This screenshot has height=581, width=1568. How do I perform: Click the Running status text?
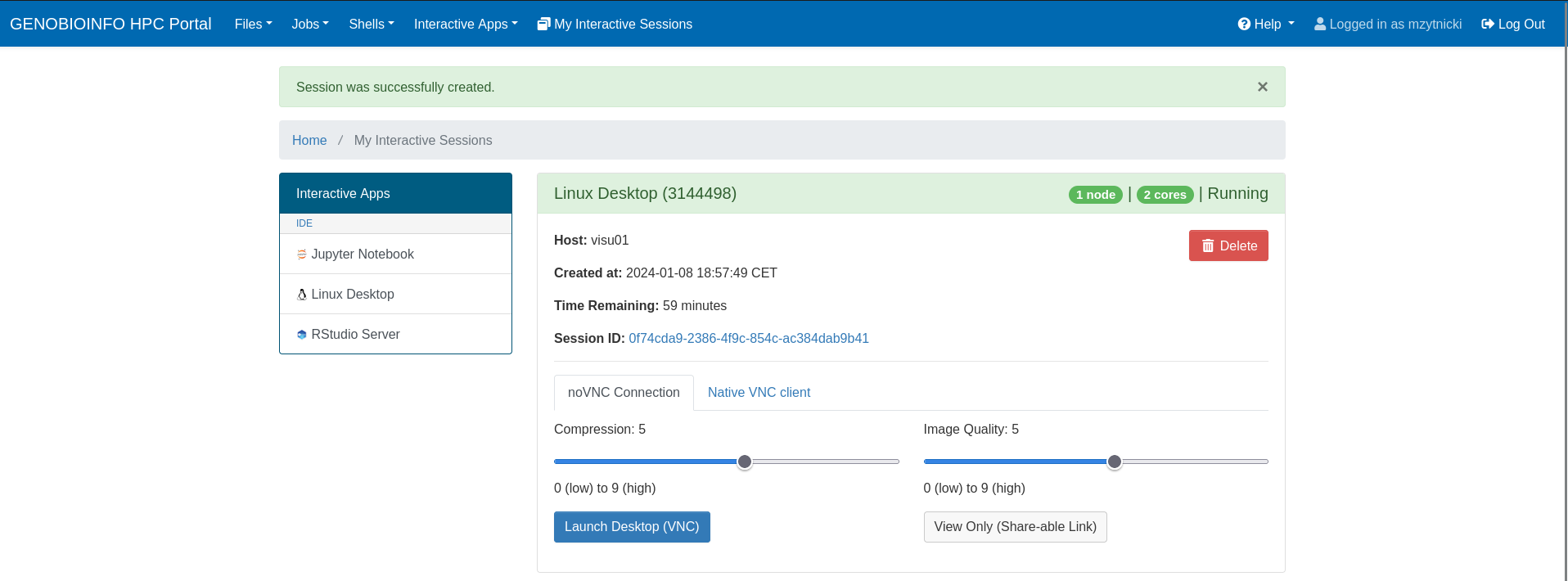pyautogui.click(x=1237, y=194)
